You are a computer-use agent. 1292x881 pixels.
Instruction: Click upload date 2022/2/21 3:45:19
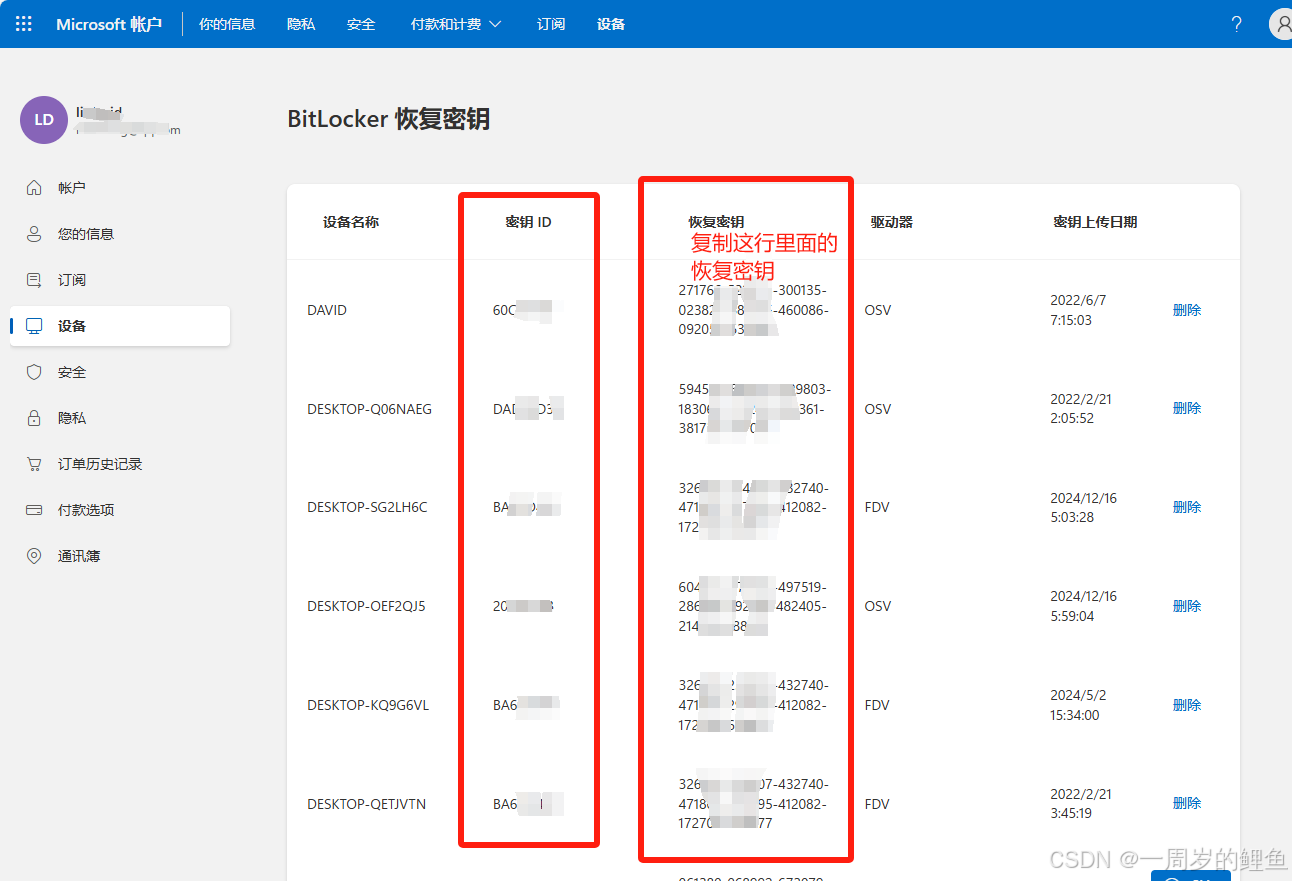(1081, 803)
